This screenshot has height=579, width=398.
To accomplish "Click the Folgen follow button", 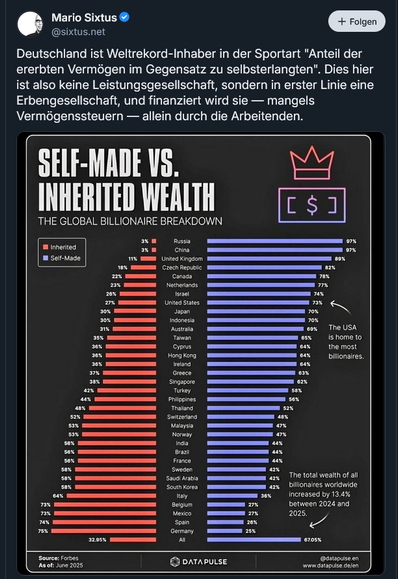I will coord(356,21).
